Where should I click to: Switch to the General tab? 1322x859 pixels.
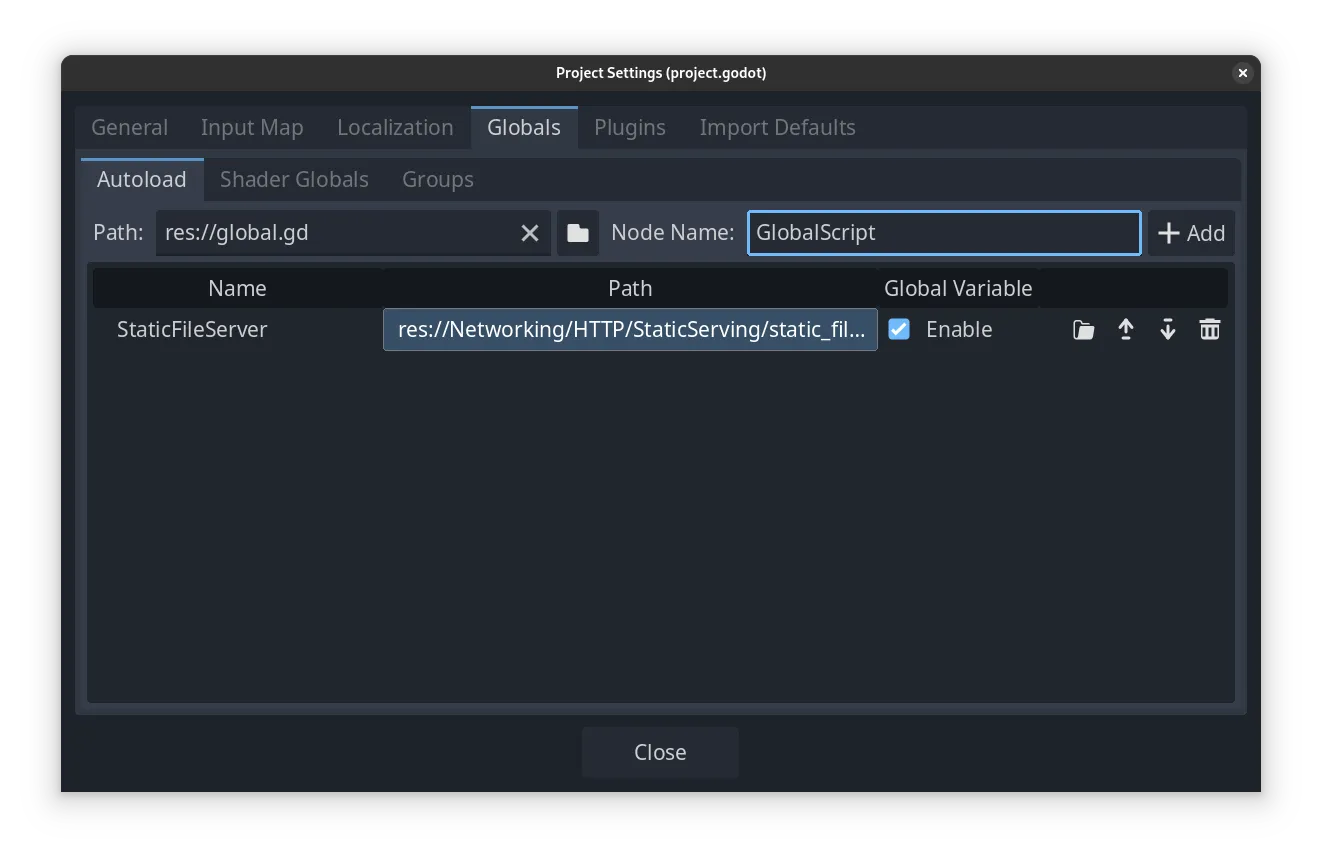[129, 128]
